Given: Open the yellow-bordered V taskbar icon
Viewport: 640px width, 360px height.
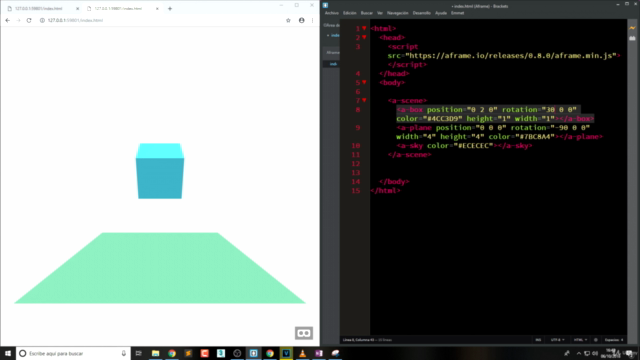Looking at the screenshot, I should 286,353.
